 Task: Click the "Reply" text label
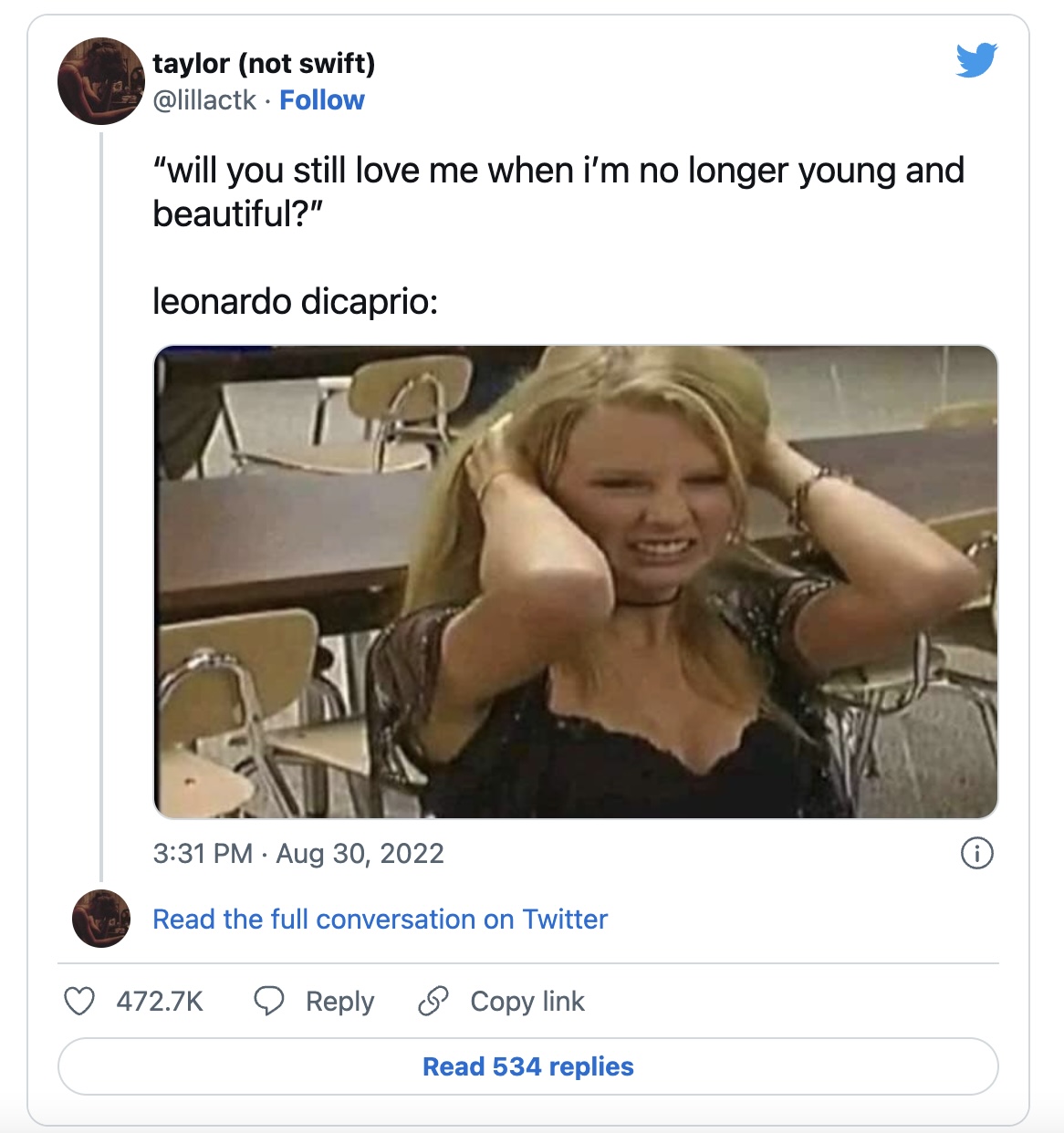click(x=339, y=1002)
